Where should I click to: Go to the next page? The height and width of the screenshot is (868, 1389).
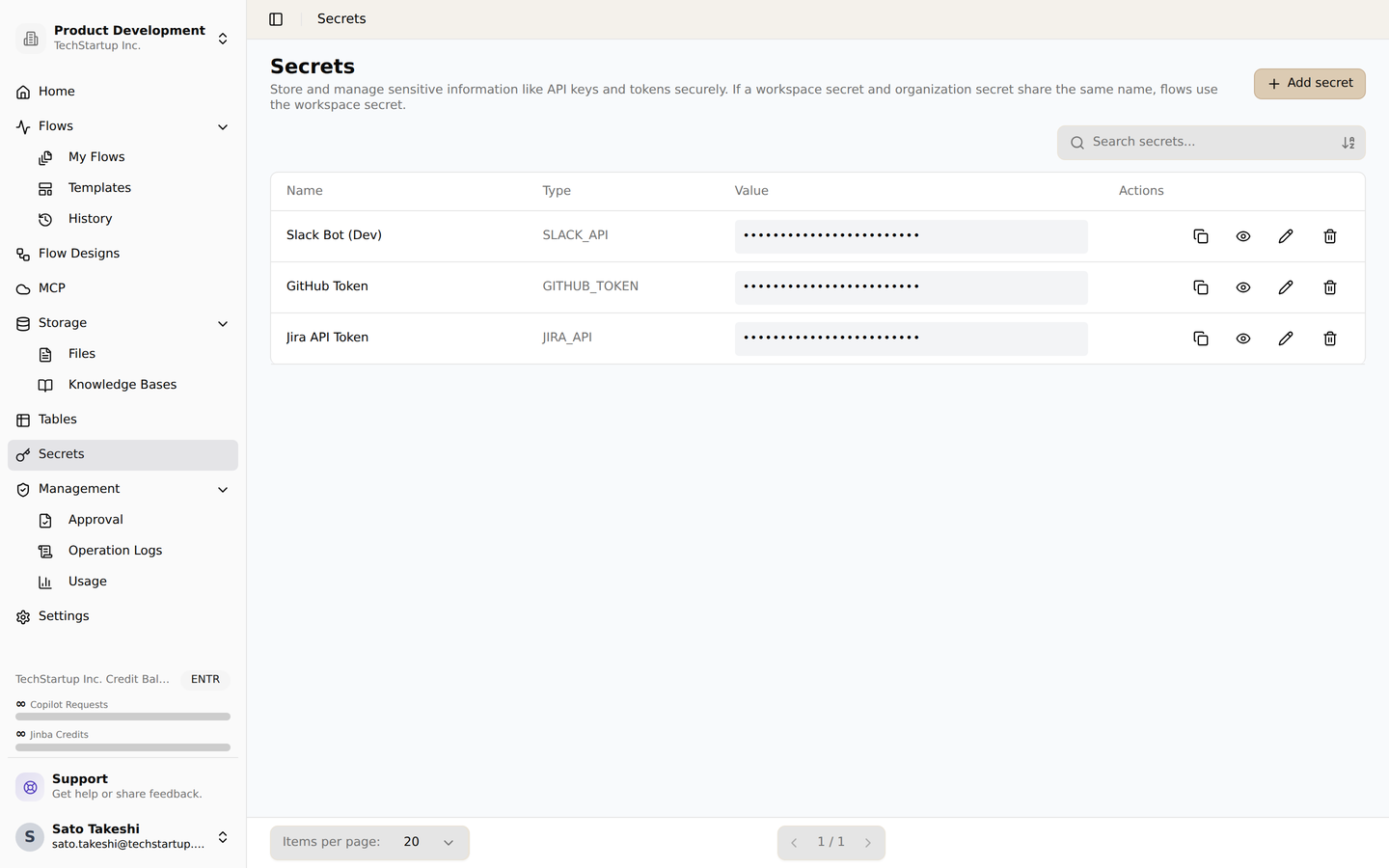[x=867, y=843]
